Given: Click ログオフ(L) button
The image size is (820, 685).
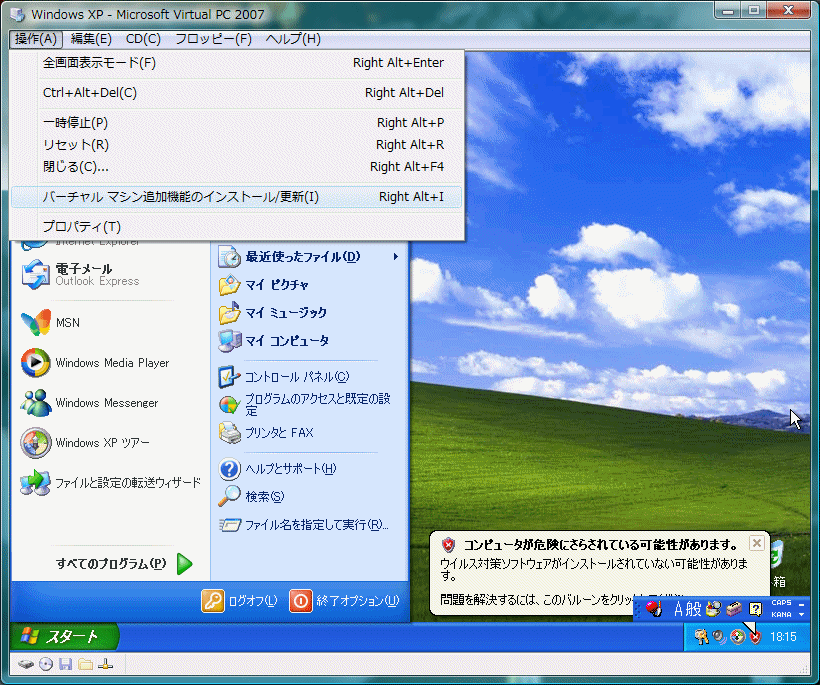Looking at the screenshot, I should [240, 601].
